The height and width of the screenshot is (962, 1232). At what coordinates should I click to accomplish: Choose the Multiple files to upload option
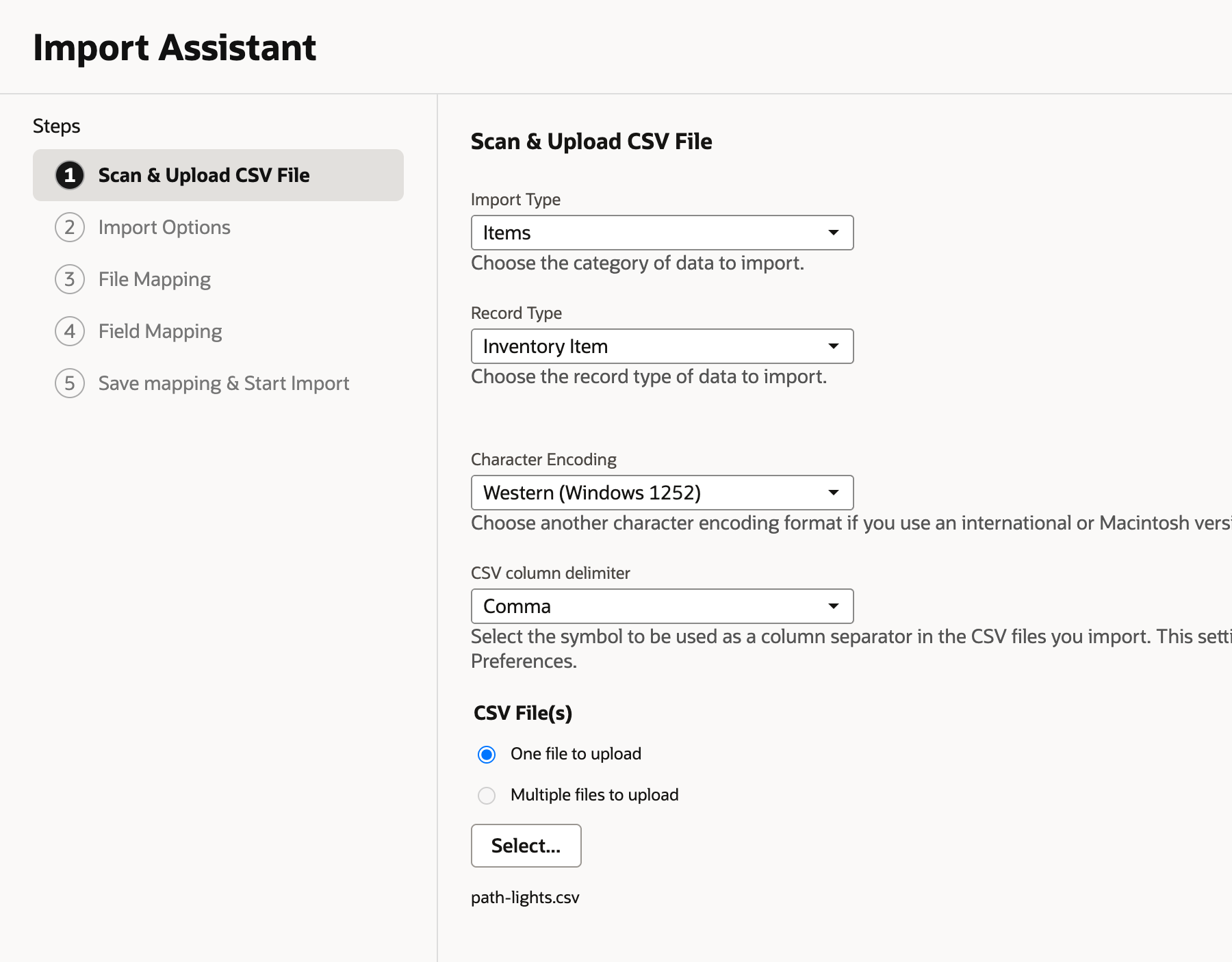pyautogui.click(x=487, y=795)
